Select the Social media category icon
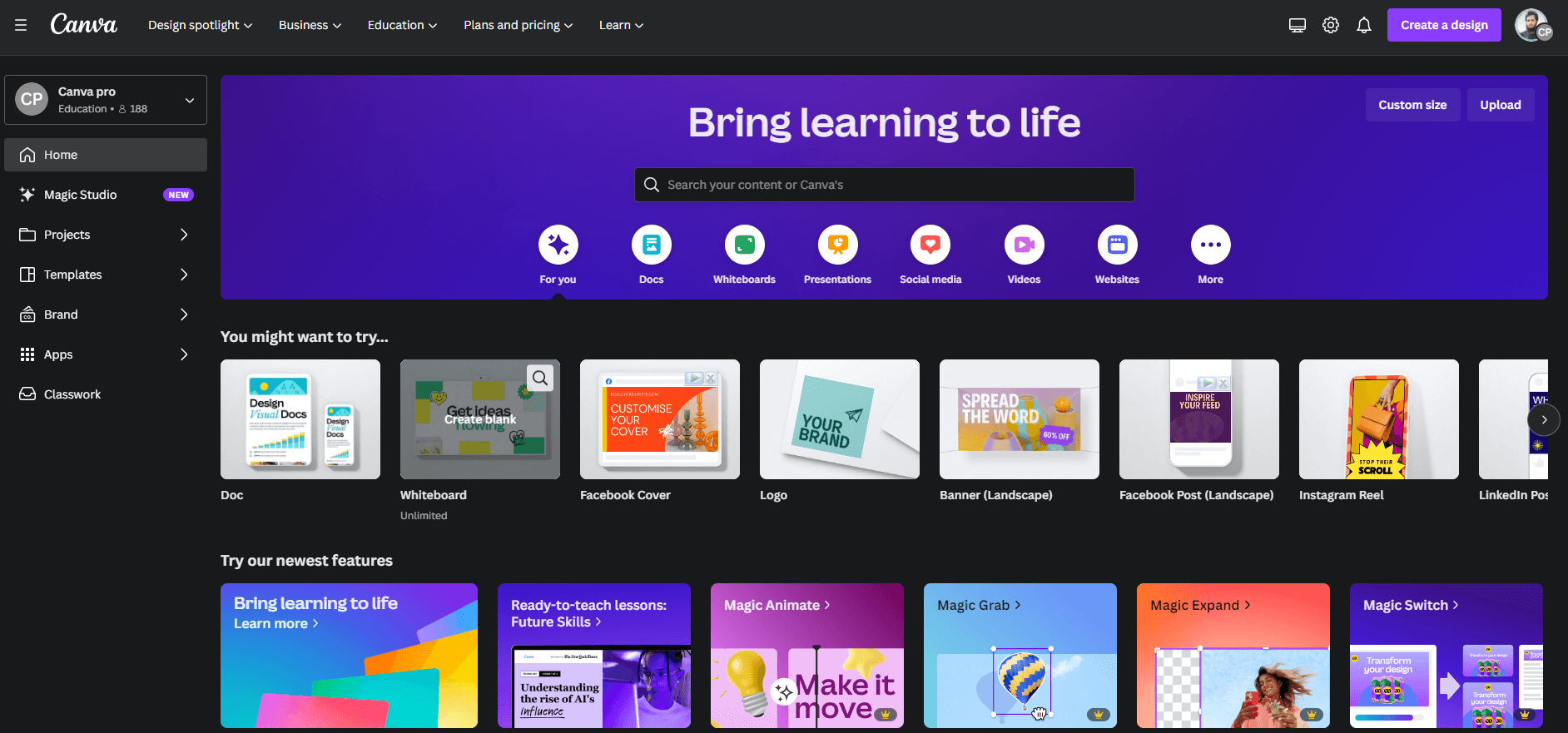 [930, 245]
